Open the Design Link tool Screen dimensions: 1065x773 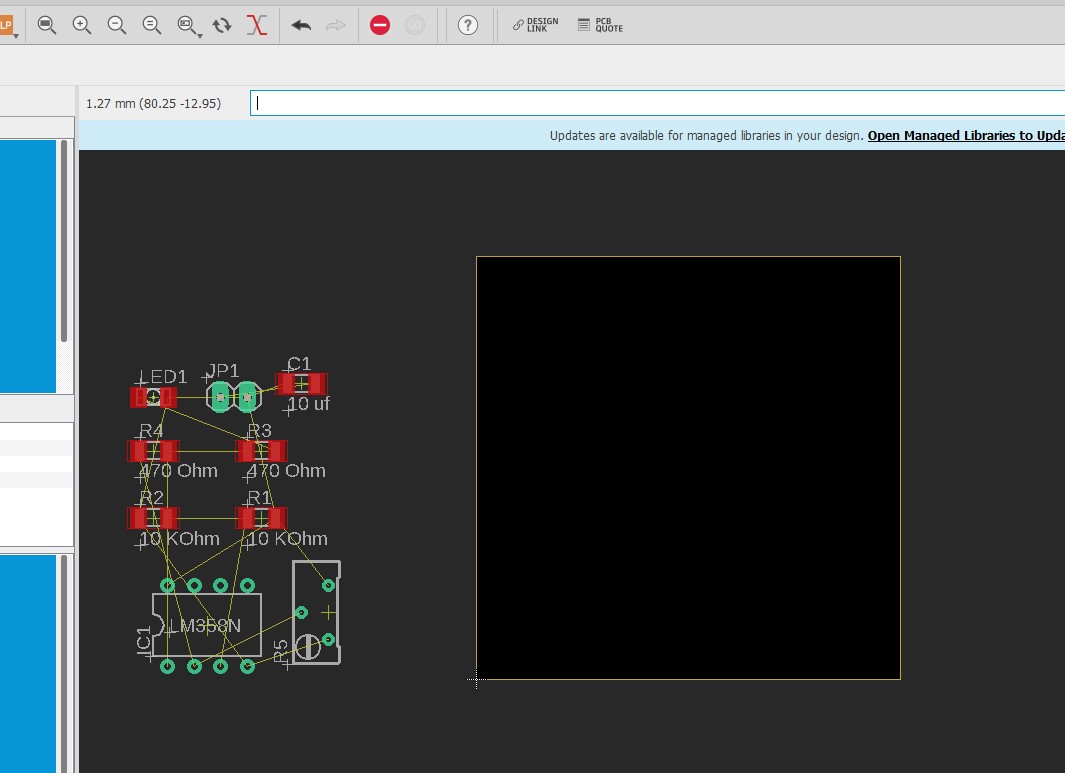[x=535, y=26]
